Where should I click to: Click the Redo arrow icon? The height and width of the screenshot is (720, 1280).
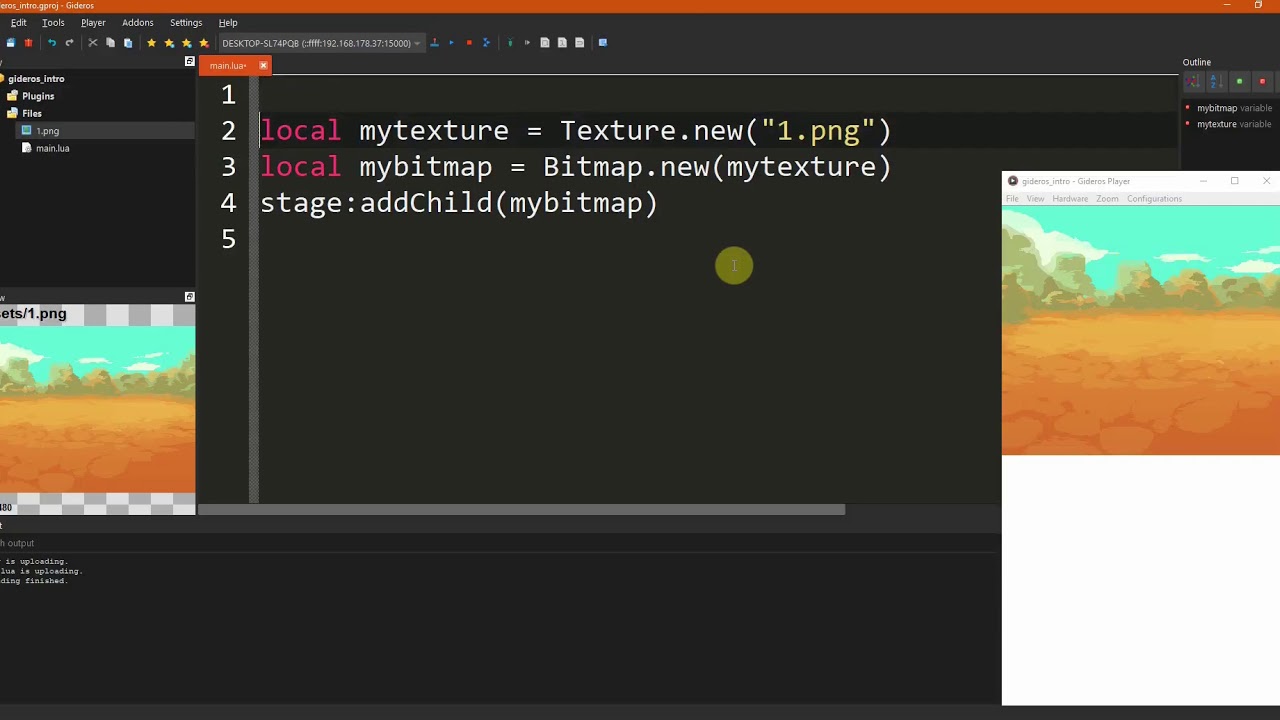[x=69, y=43]
